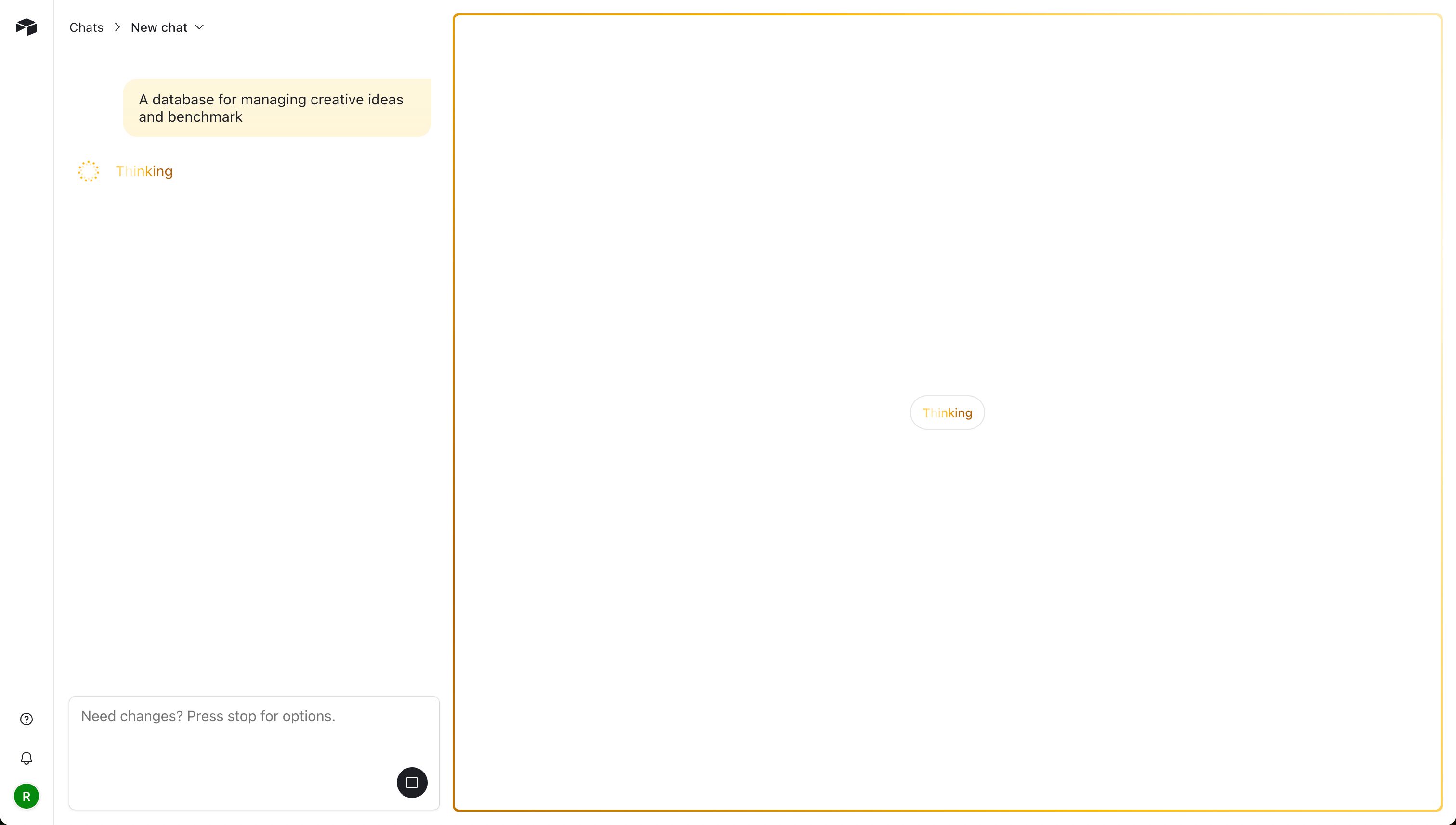Select the New chat title
The width and height of the screenshot is (1456, 825).
(x=159, y=27)
